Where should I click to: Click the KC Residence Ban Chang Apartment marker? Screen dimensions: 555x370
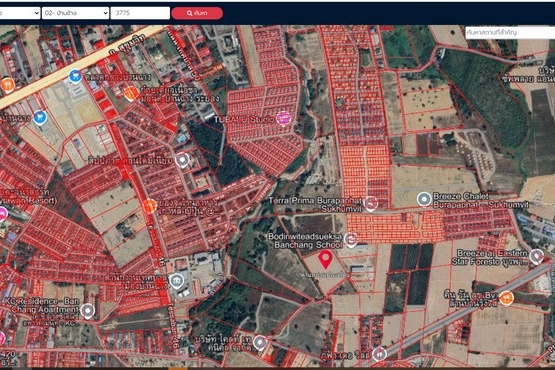click(87, 311)
